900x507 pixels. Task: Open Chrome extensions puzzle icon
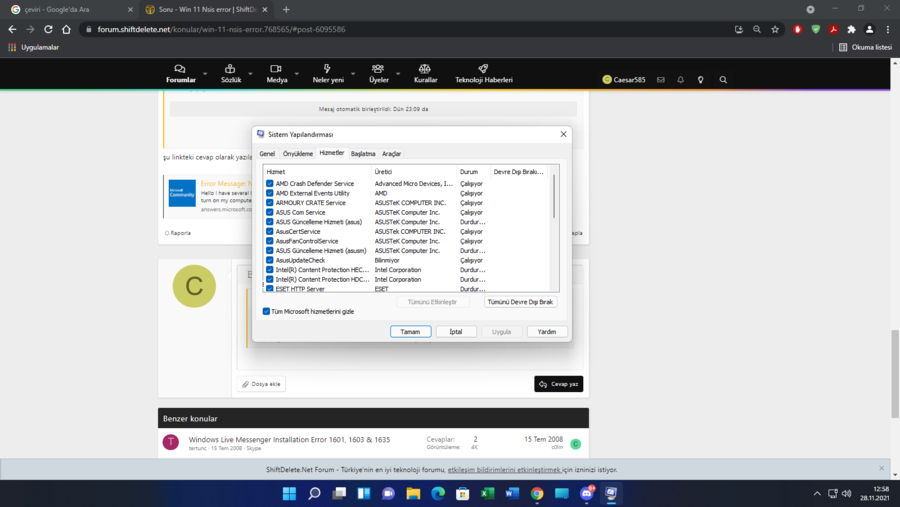(852, 29)
